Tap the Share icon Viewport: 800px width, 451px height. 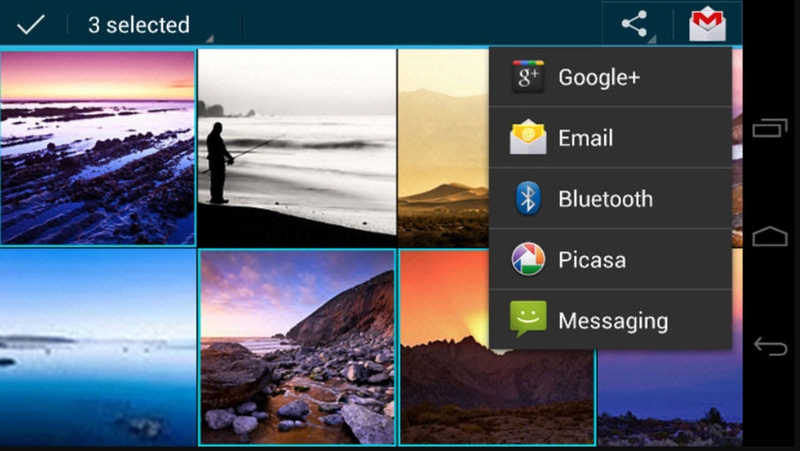click(x=635, y=23)
